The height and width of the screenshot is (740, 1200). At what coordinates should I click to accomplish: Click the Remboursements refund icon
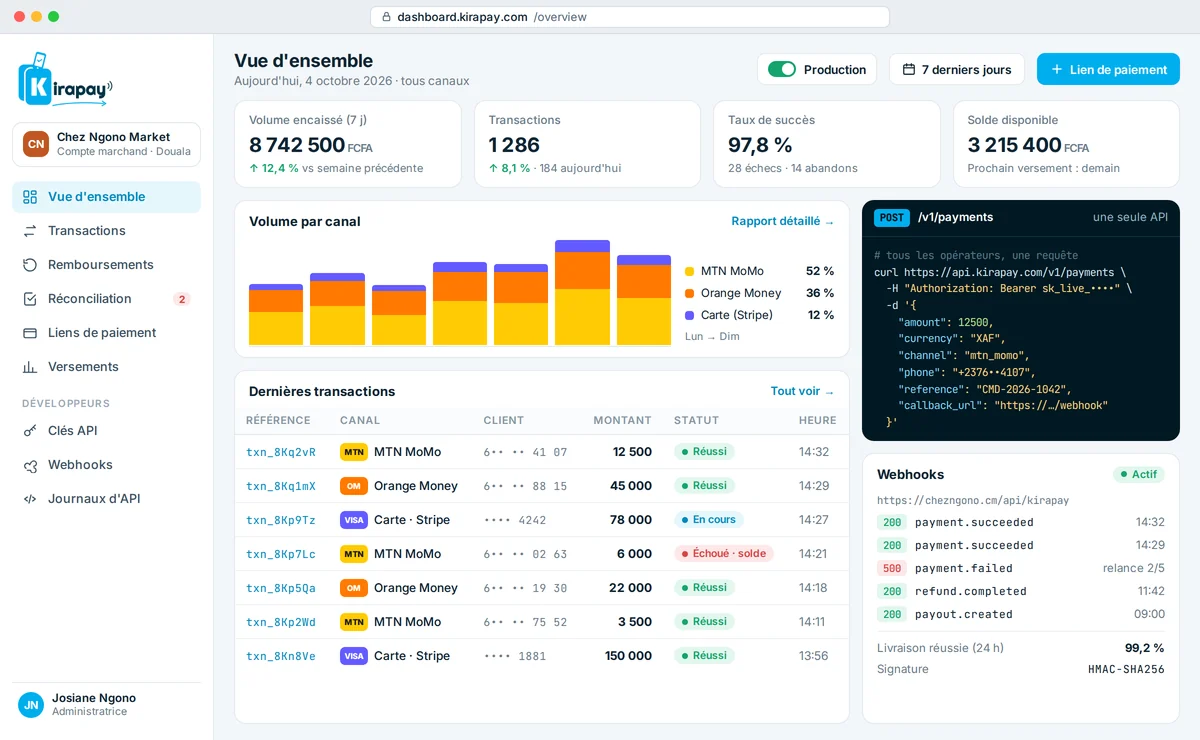30,265
